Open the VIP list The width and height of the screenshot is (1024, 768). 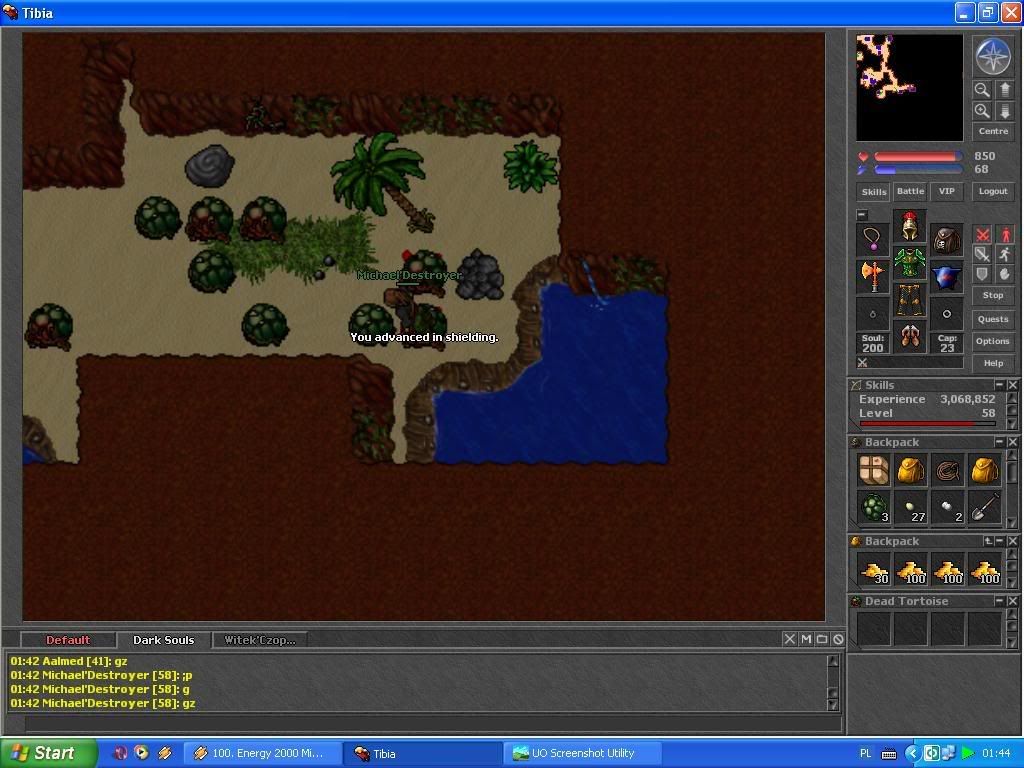(947, 191)
